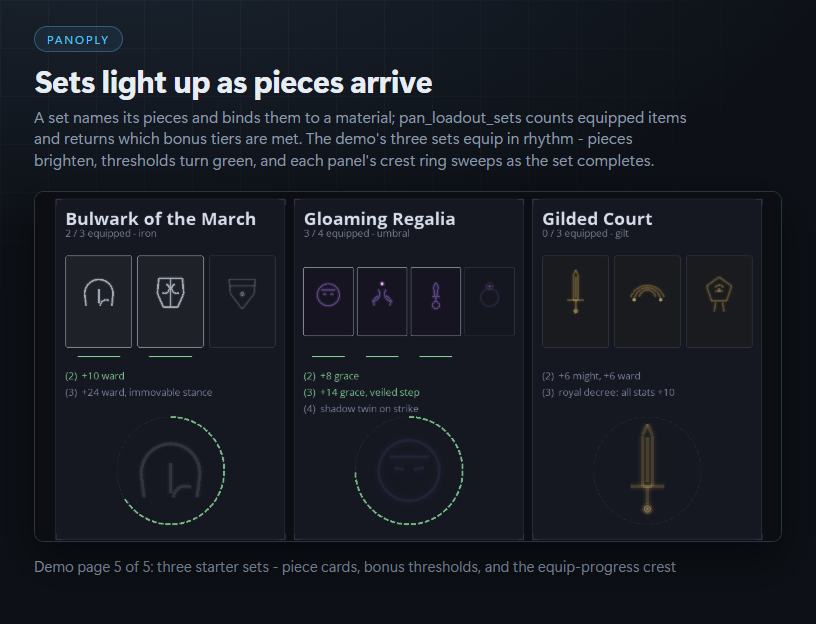Select the gilt crest badge card

719,301
